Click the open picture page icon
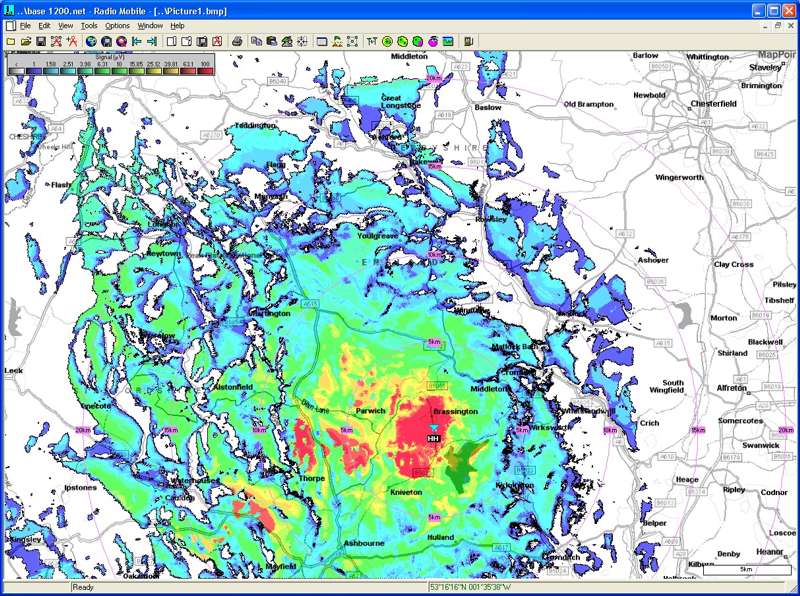 point(187,41)
